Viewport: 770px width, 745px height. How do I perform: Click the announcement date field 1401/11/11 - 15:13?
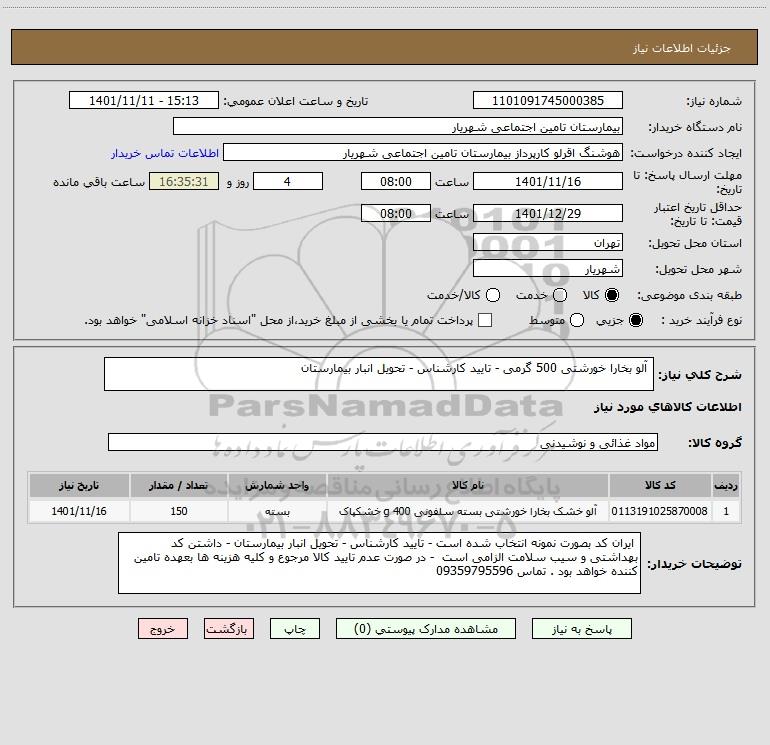click(144, 101)
